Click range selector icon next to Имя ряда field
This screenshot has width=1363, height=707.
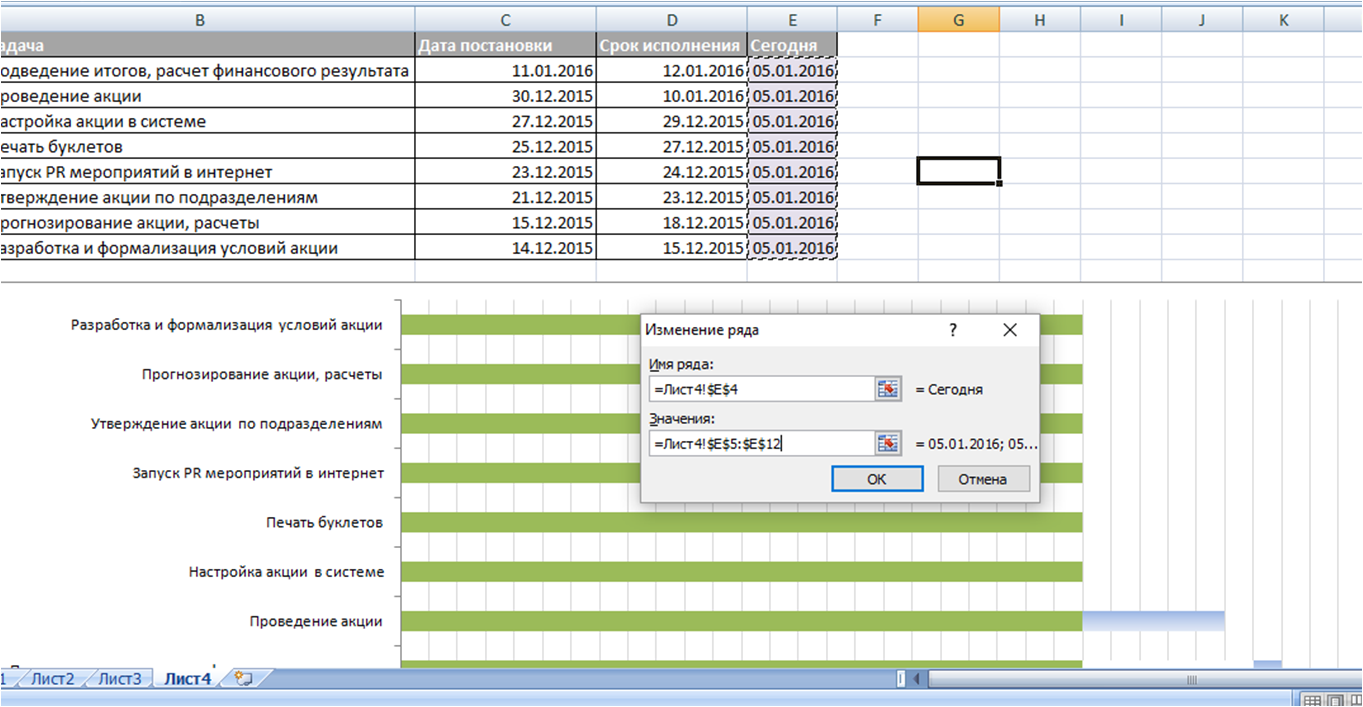888,389
